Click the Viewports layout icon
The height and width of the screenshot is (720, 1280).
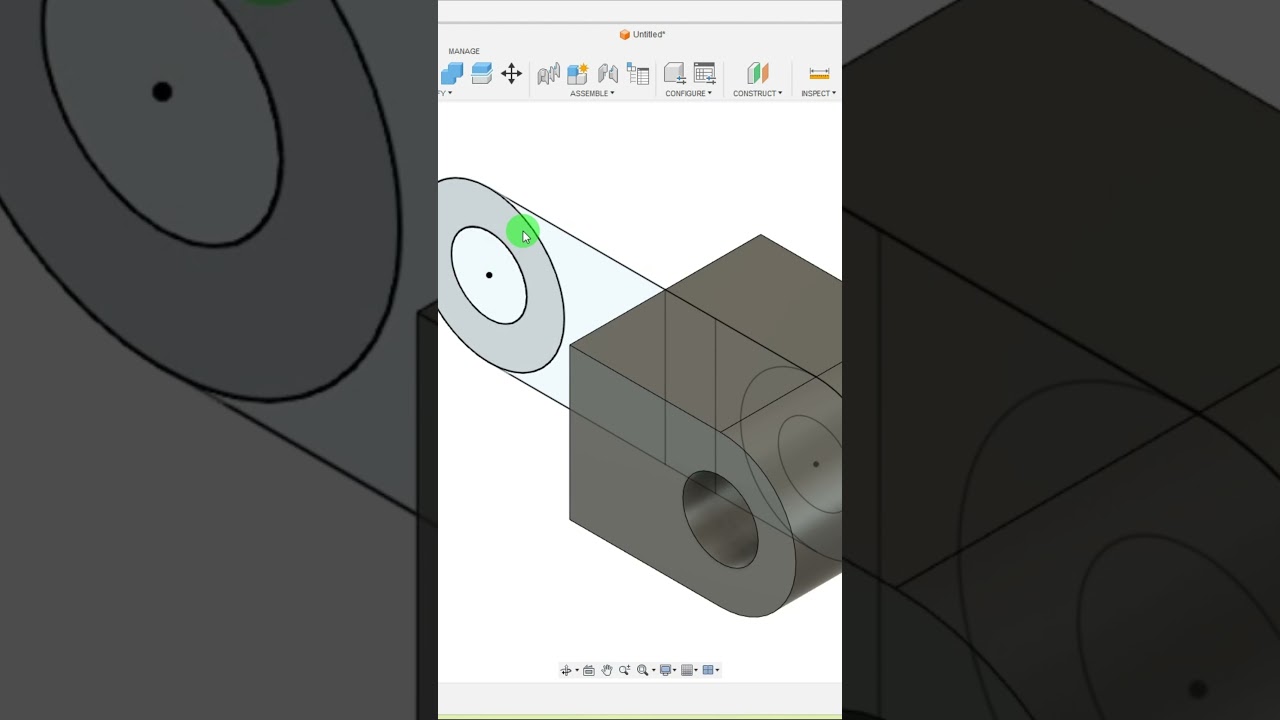[708, 670]
